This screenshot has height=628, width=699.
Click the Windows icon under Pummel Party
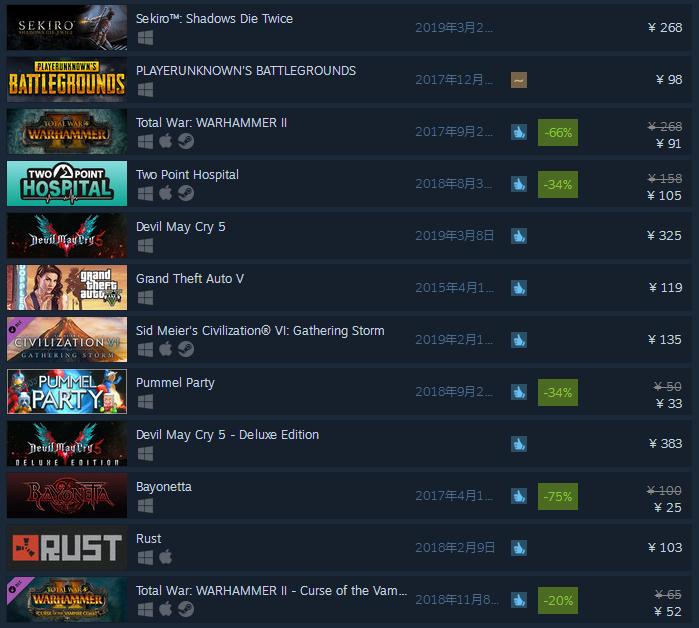coord(145,402)
